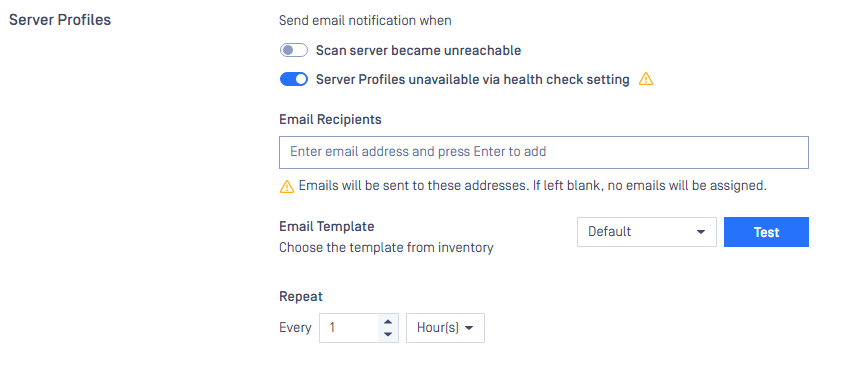The height and width of the screenshot is (382, 843).
Task: Increase repeat interval with up arrow
Action: [388, 322]
